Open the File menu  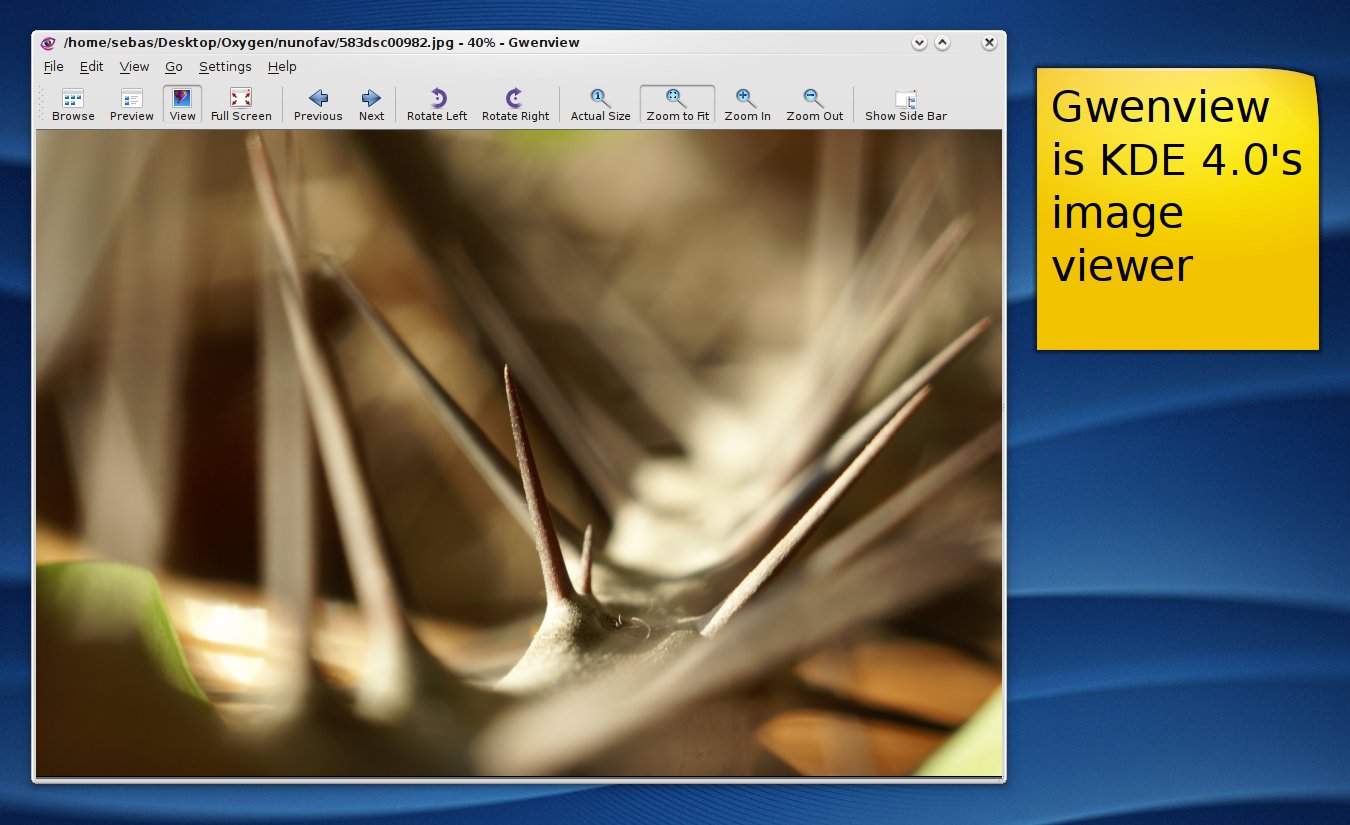[x=53, y=67]
